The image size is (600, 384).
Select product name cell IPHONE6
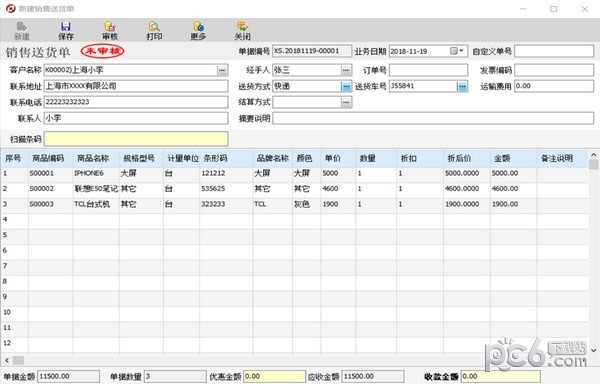coord(96,174)
